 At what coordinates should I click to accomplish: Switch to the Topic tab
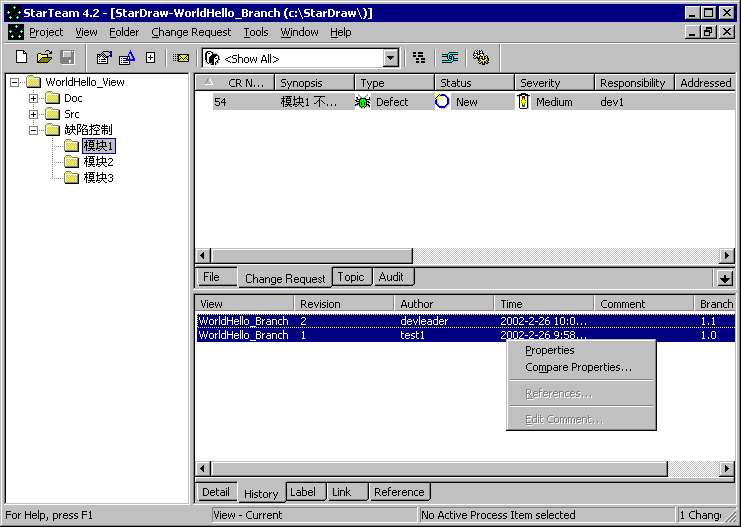click(x=351, y=277)
